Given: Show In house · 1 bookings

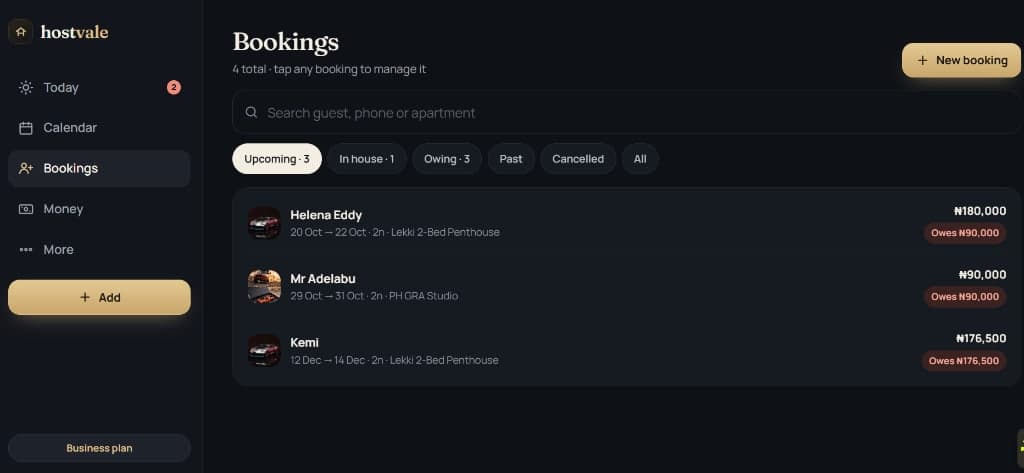Looking at the screenshot, I should click(x=366, y=159).
